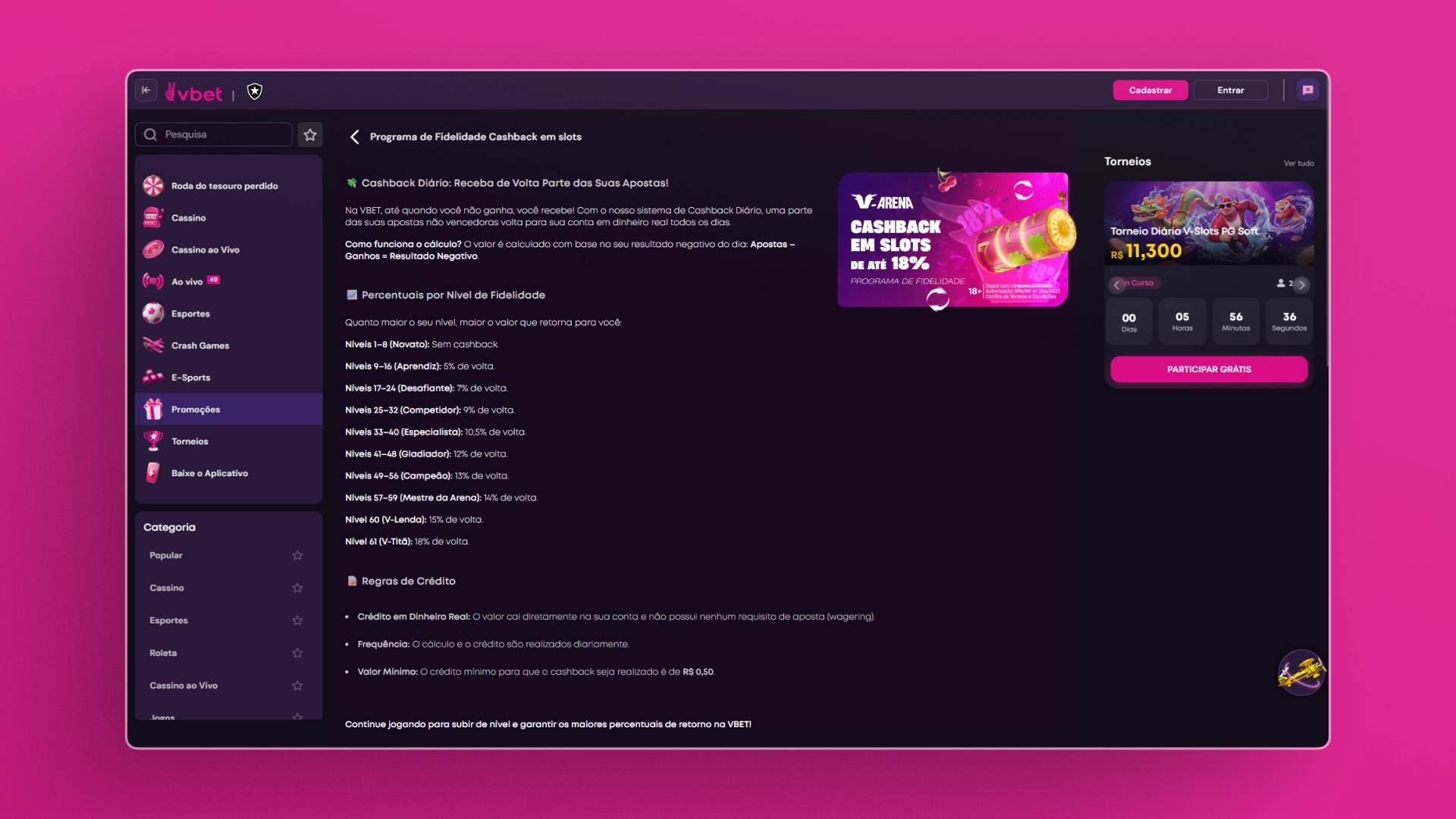The width and height of the screenshot is (1456, 819).
Task: Open the Torneio Diário V-Slots PG Soft card
Action: 1209,223
